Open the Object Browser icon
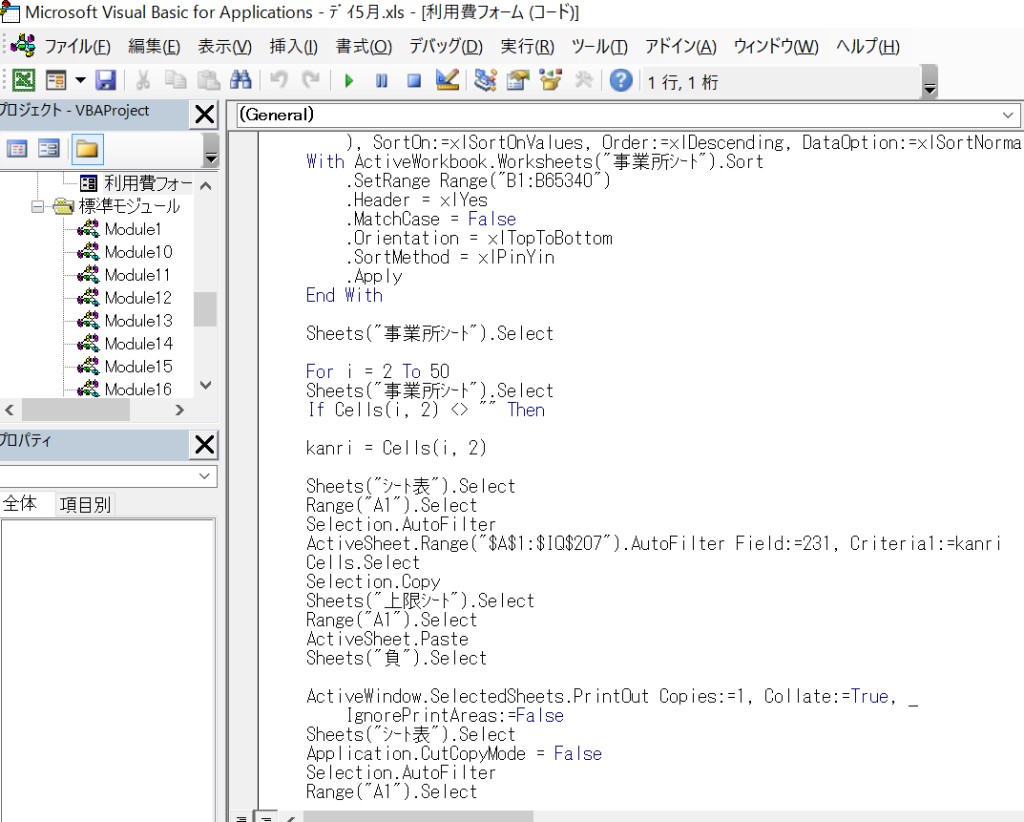Viewport: 1024px width, 822px height. coord(550,81)
